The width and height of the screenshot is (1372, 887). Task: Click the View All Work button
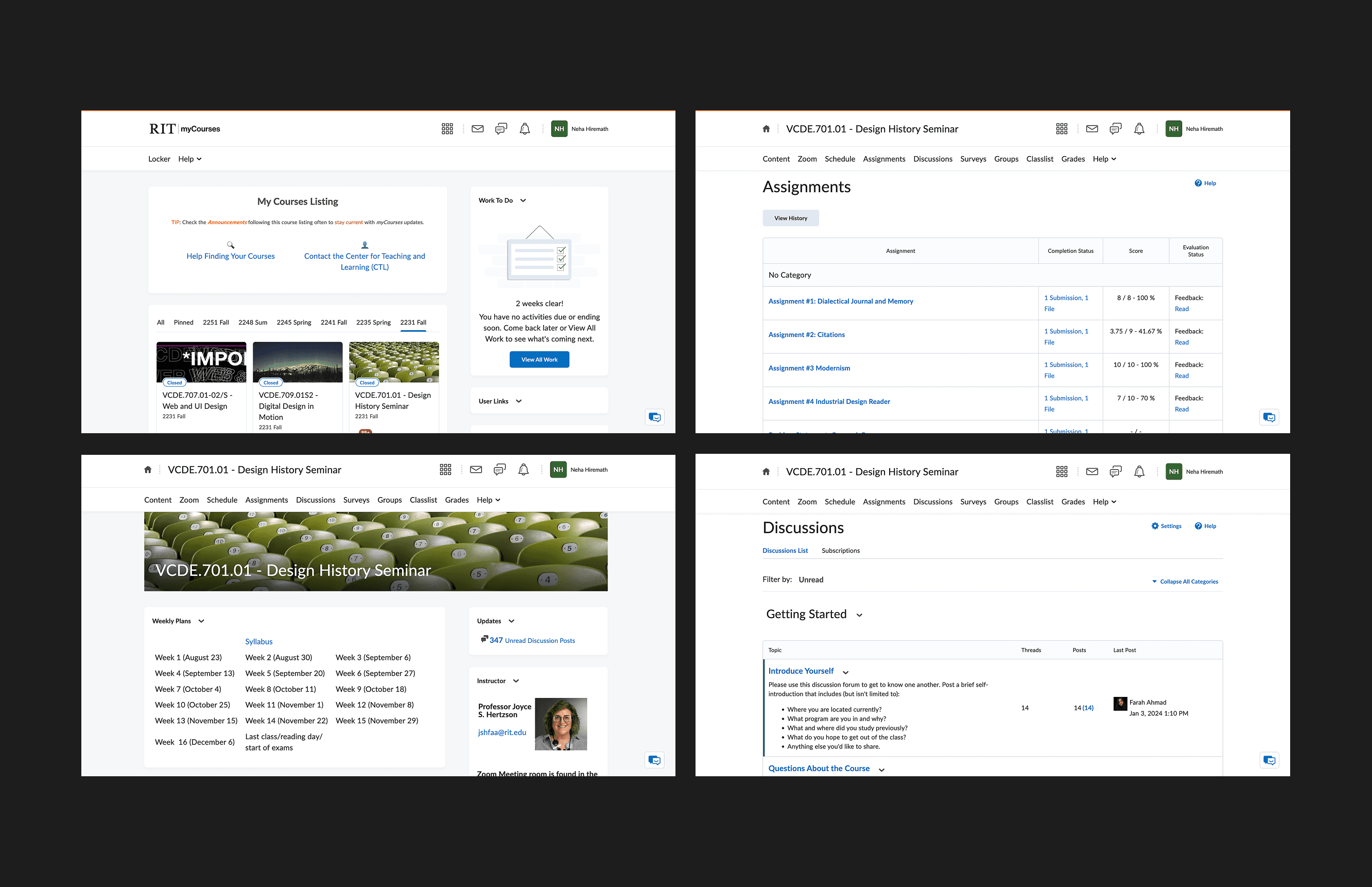pyautogui.click(x=539, y=360)
